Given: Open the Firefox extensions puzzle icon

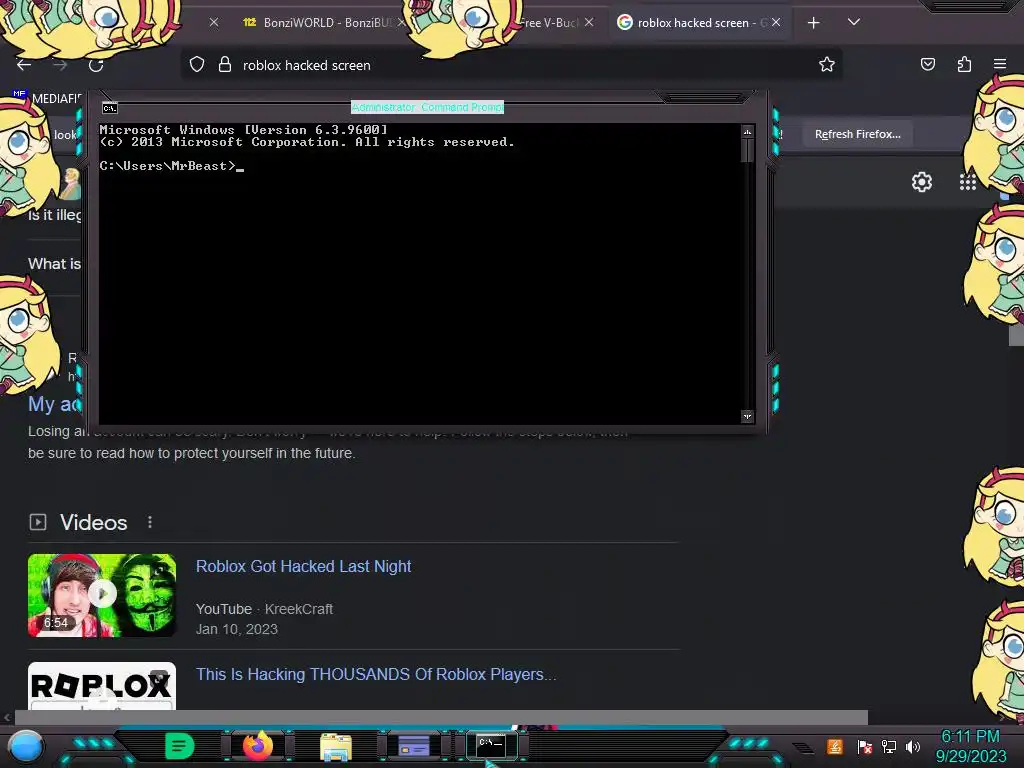Looking at the screenshot, I should click(964, 64).
